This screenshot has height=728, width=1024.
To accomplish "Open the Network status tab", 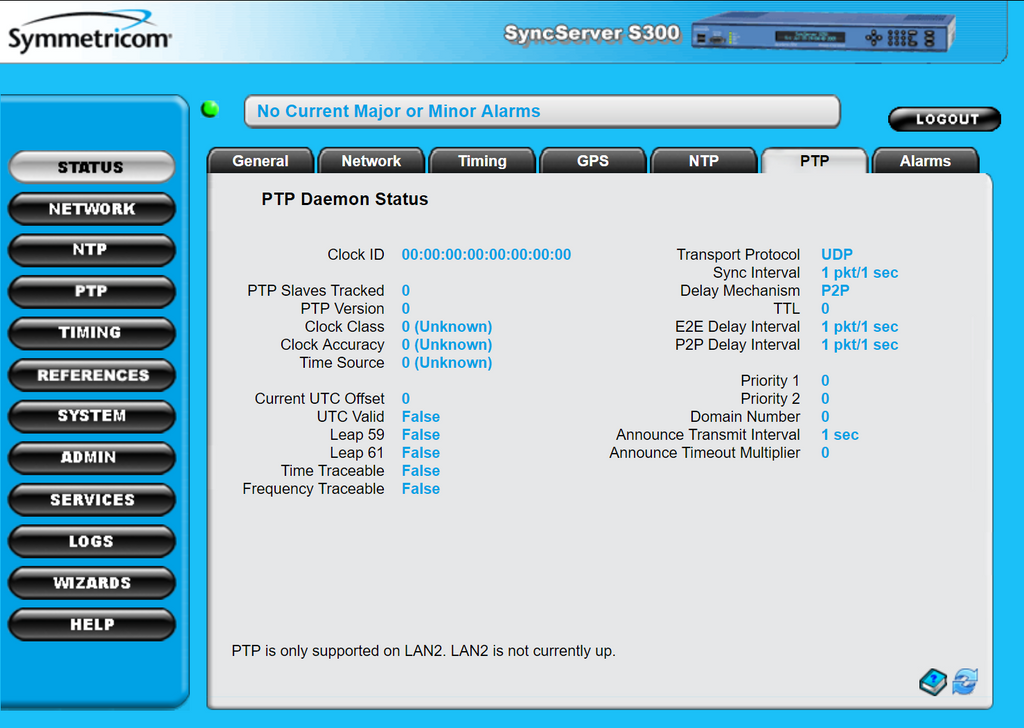I will point(371,161).
